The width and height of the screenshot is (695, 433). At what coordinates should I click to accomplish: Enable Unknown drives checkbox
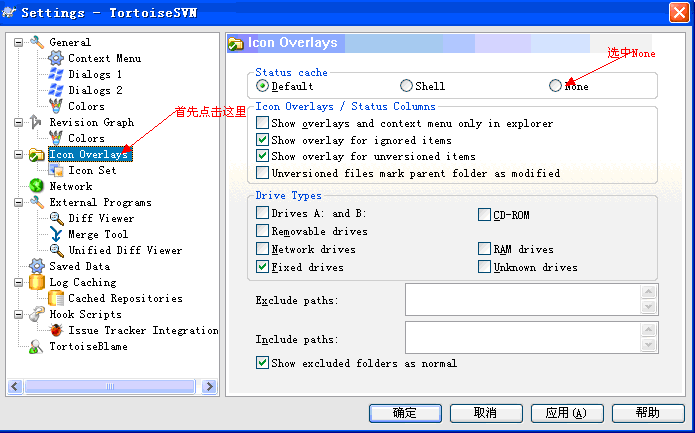(x=484, y=267)
